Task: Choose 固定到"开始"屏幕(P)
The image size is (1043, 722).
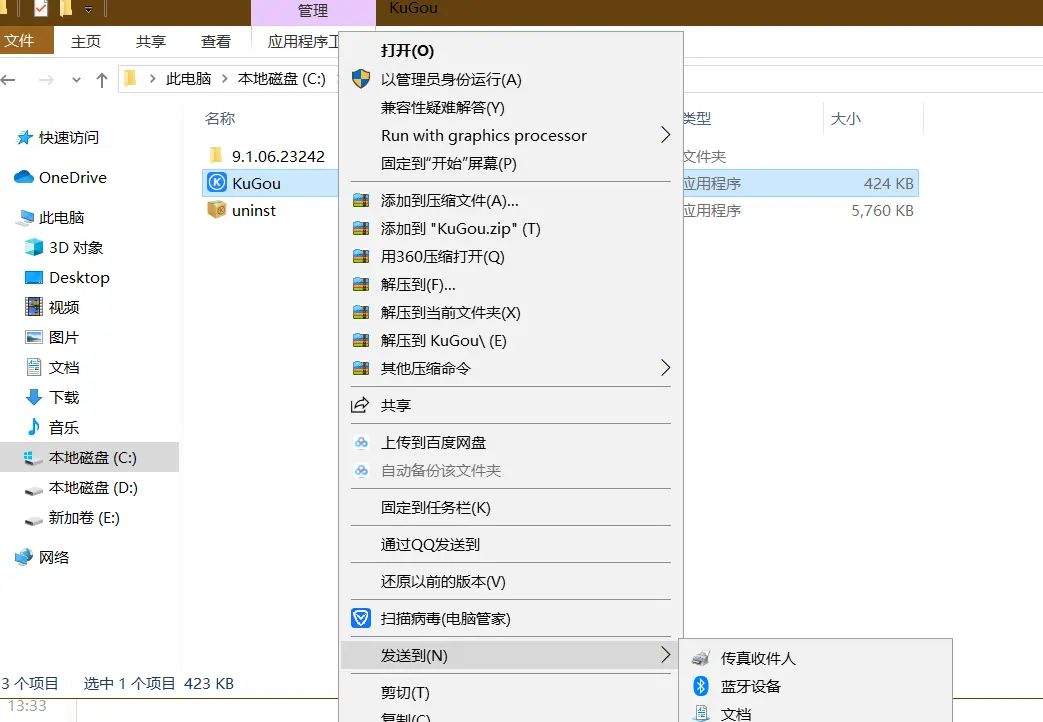Action: (448, 164)
